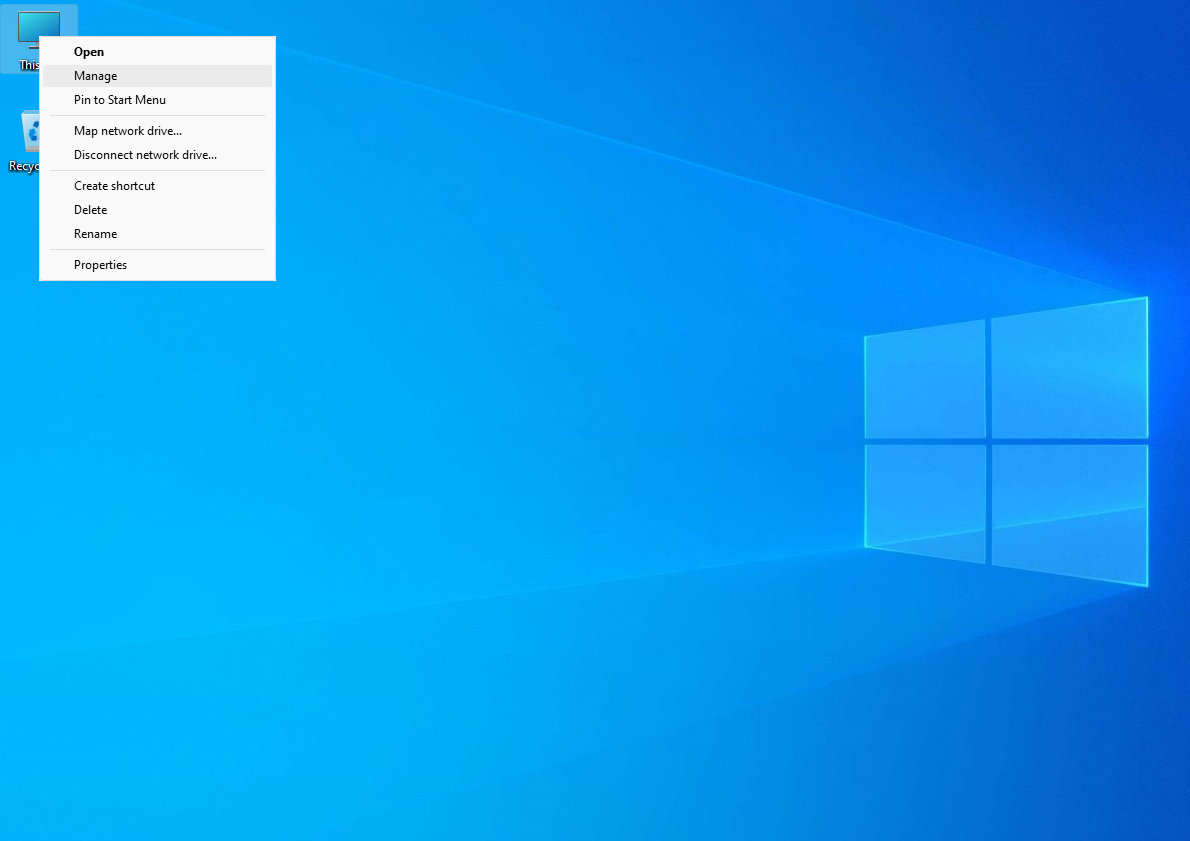Screen dimensions: 1190x841
Task: Select "Disconnect network drive..."
Action: [145, 155]
